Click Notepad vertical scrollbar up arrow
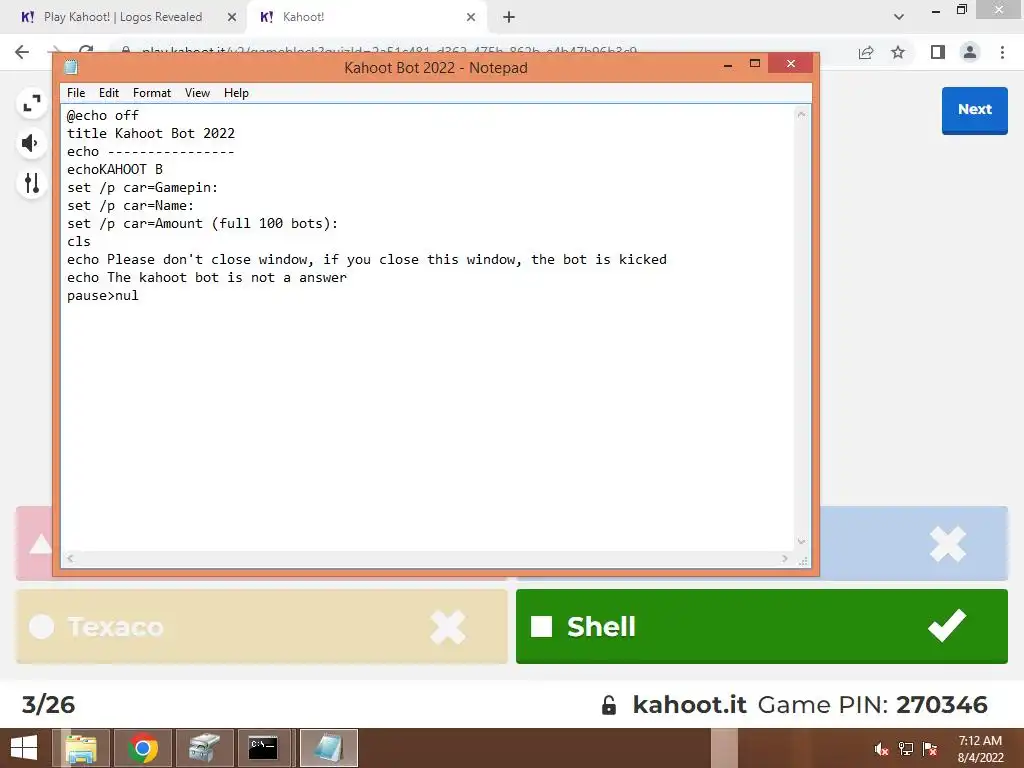Image resolution: width=1024 pixels, height=768 pixels. (x=801, y=115)
